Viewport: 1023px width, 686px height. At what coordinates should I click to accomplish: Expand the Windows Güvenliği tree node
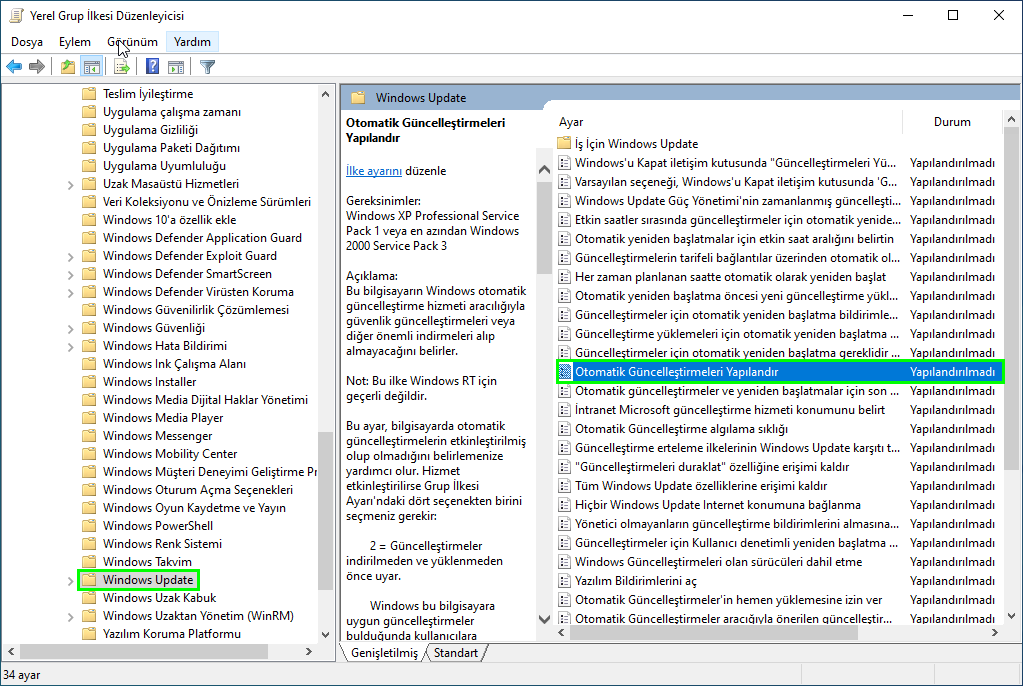tap(70, 328)
